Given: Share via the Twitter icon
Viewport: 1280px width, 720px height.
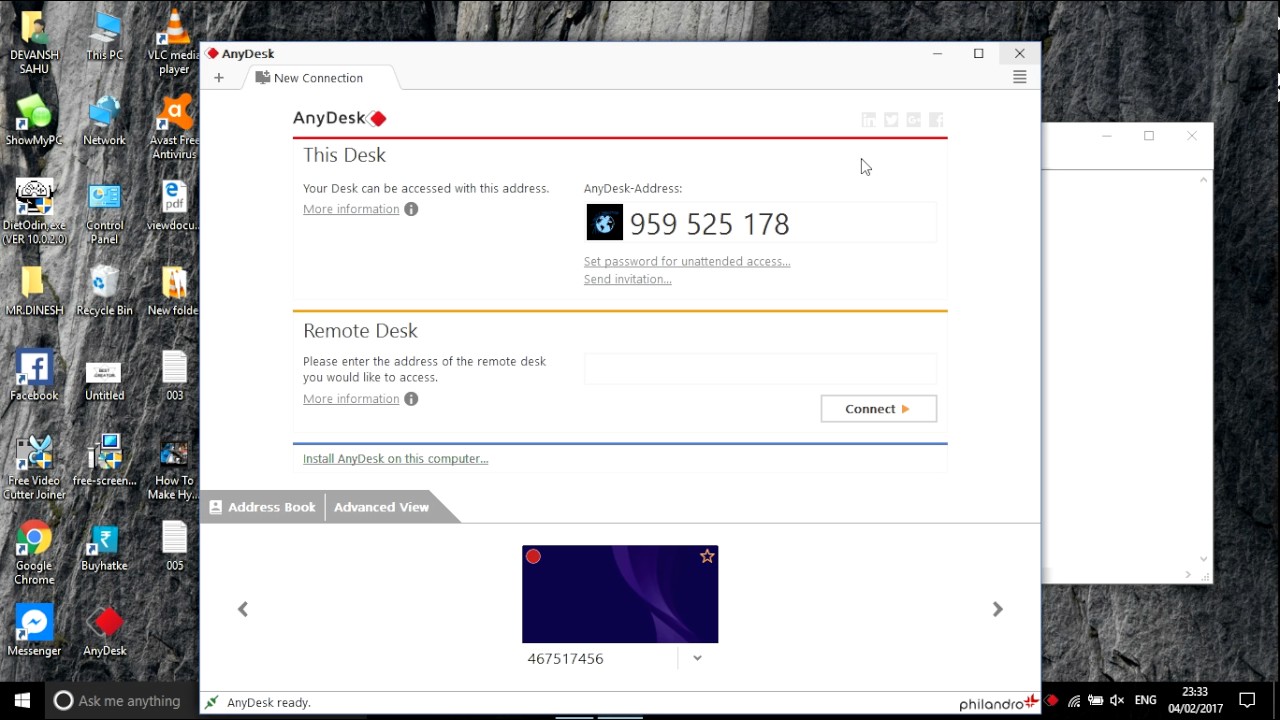Looking at the screenshot, I should point(891,120).
